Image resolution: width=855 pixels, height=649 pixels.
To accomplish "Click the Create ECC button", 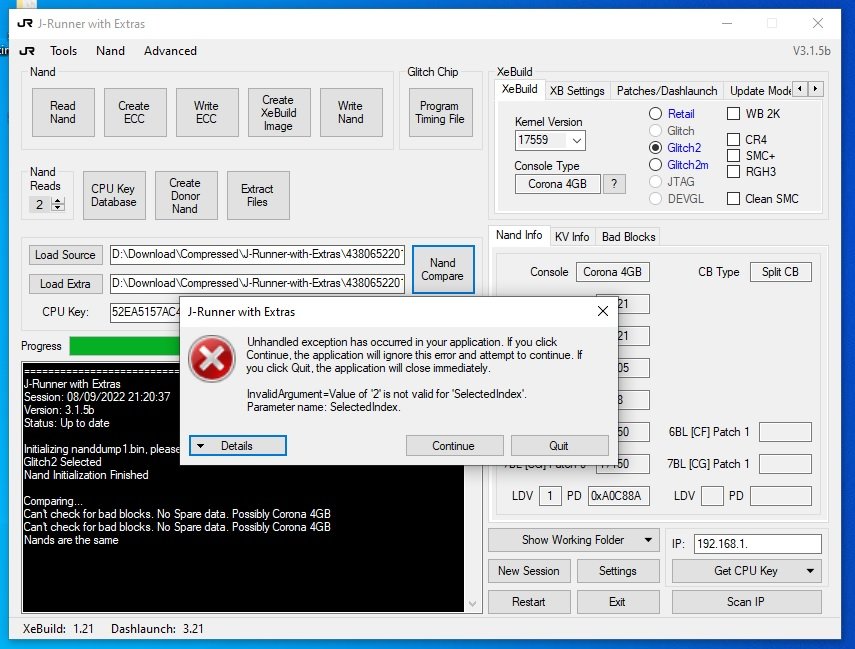I will 135,112.
